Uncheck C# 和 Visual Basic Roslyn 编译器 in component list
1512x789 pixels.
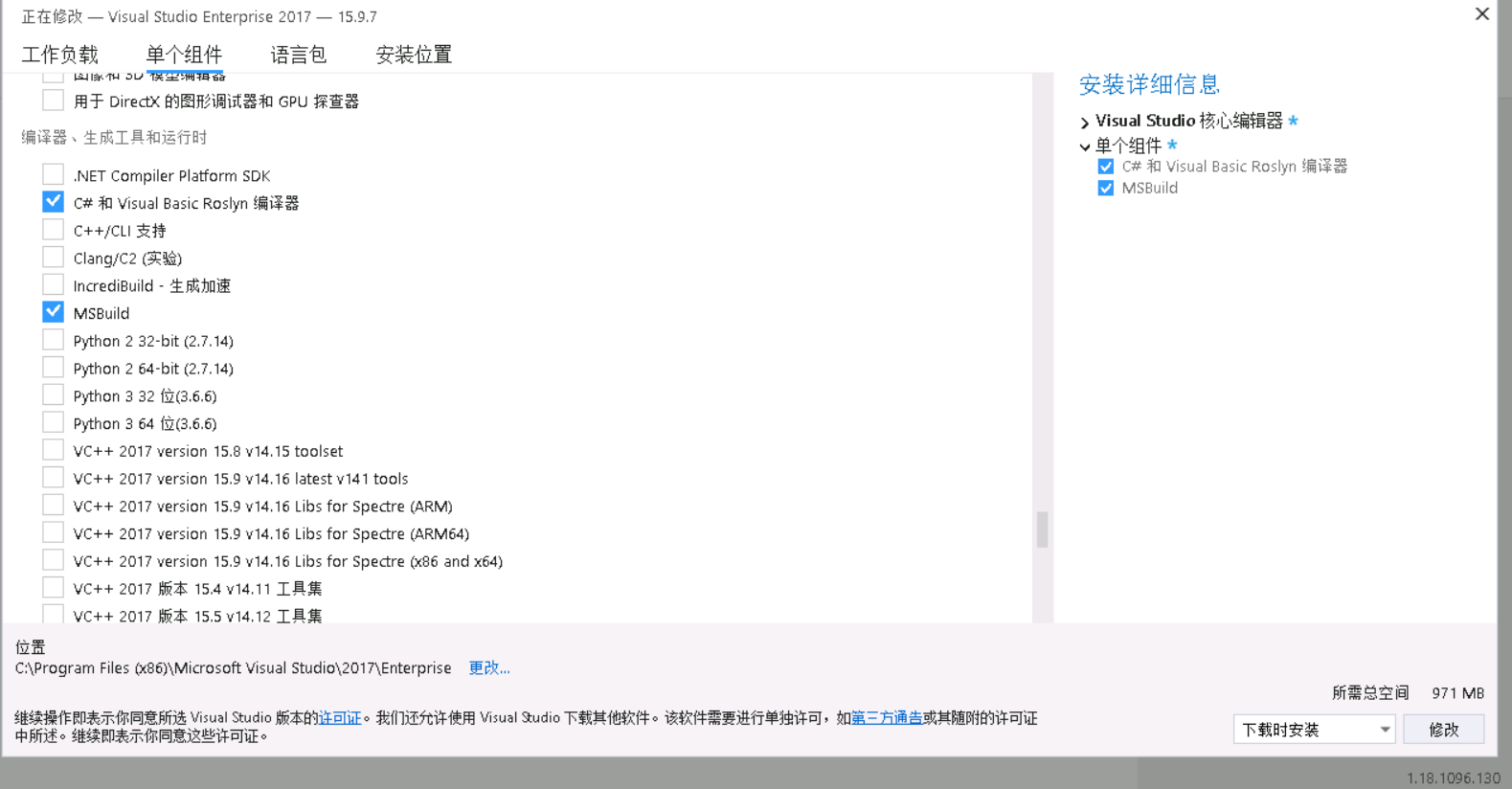pos(54,202)
